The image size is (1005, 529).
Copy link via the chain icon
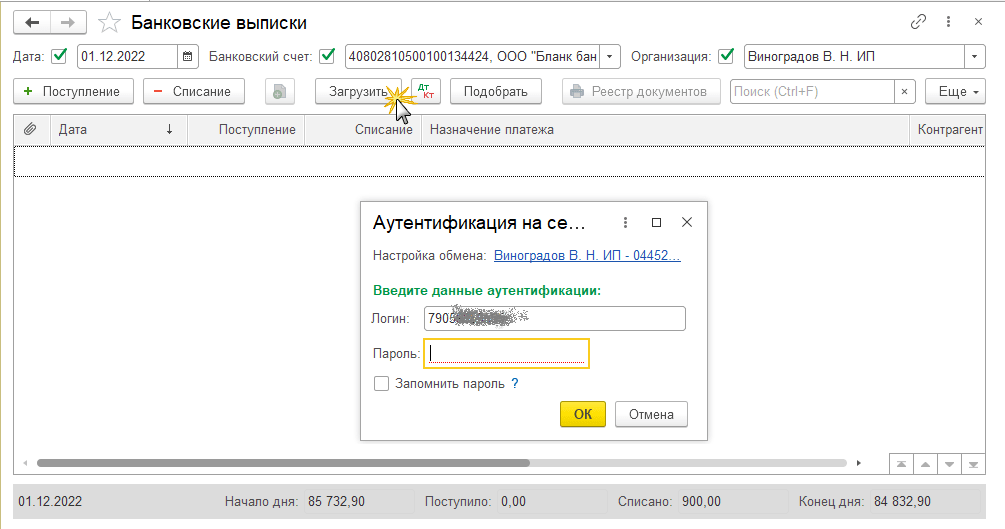tap(918, 22)
